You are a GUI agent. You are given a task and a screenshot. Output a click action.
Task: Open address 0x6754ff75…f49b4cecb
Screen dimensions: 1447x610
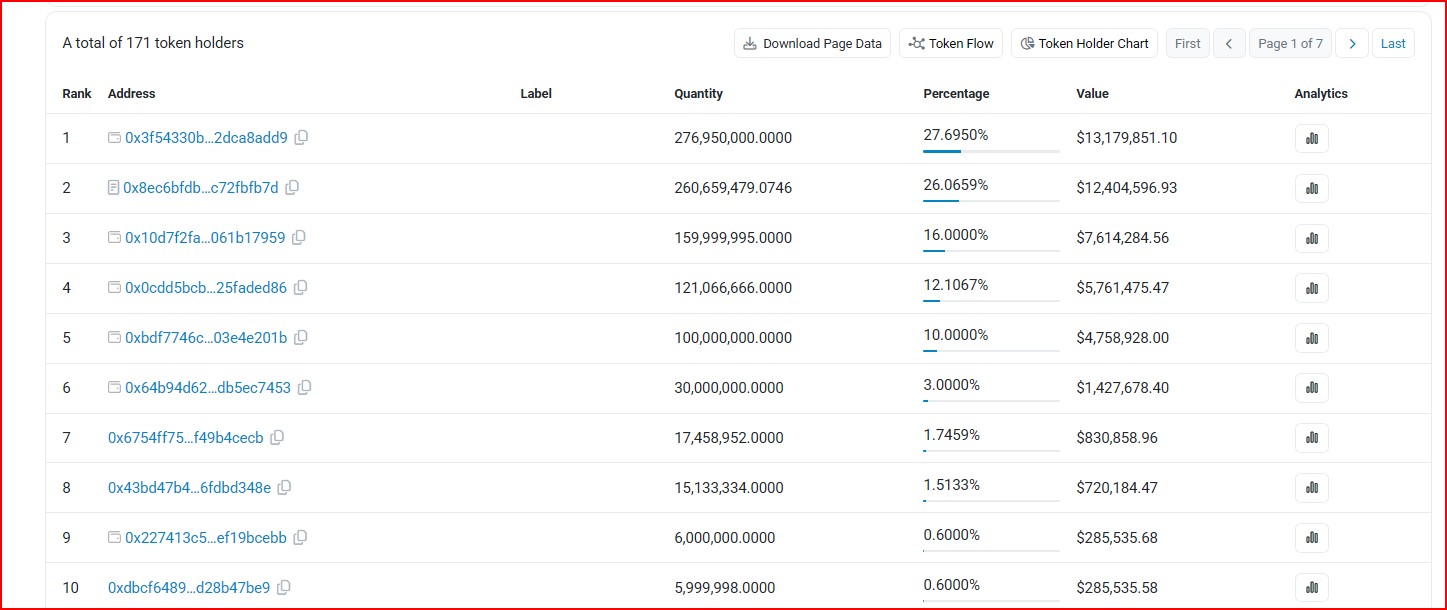[x=186, y=438]
